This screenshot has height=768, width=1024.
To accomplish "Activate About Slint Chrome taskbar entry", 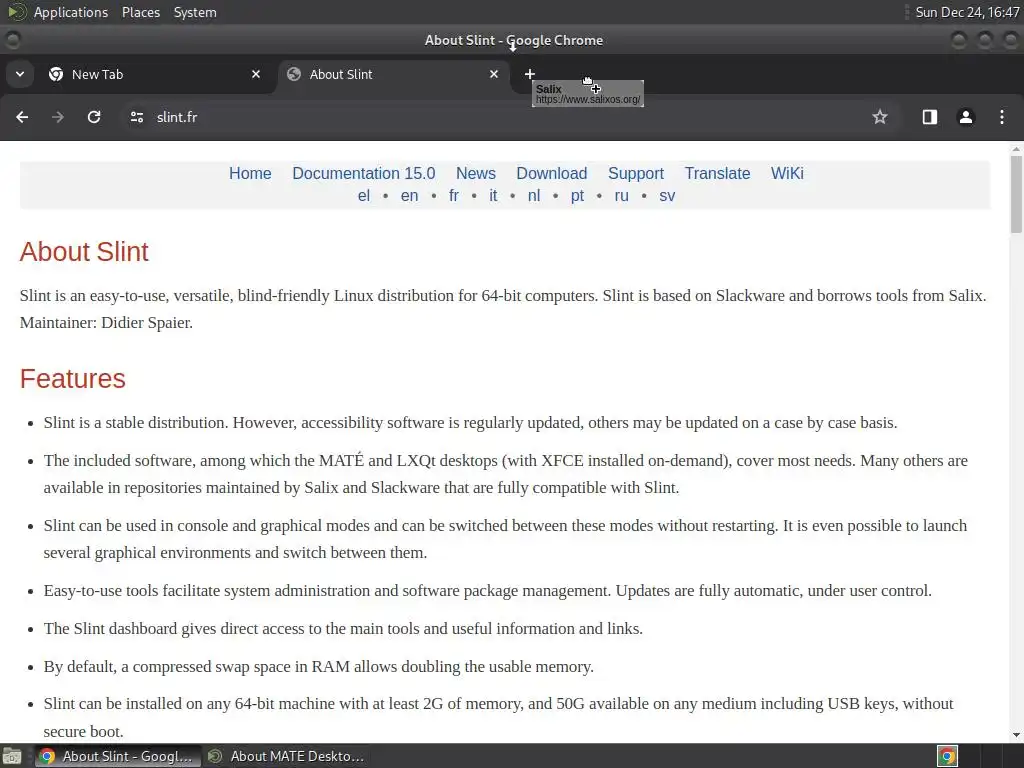I will (x=117, y=756).
